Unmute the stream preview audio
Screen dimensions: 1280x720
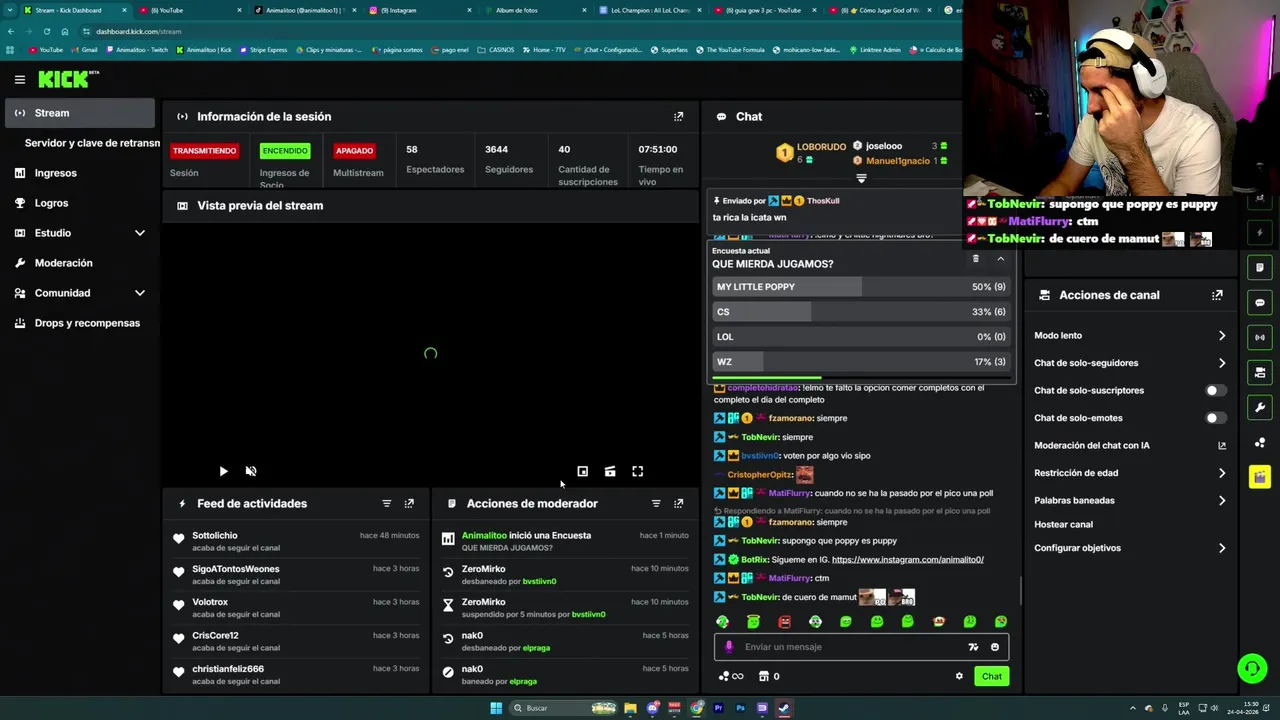click(x=251, y=471)
